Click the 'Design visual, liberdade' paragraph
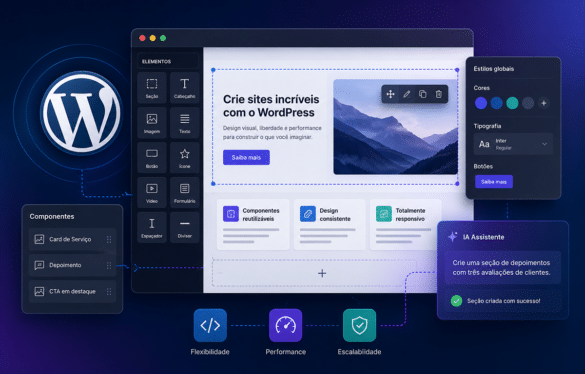 coord(272,133)
